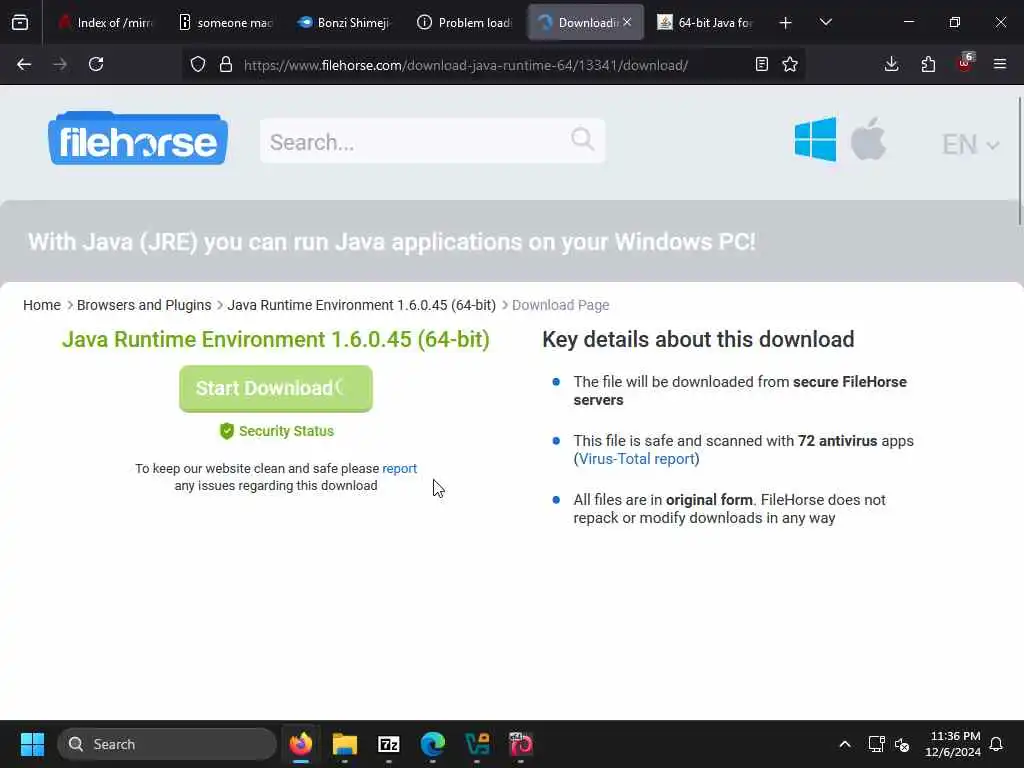The image size is (1024, 768).
Task: Go back to previous page
Action: tap(24, 65)
